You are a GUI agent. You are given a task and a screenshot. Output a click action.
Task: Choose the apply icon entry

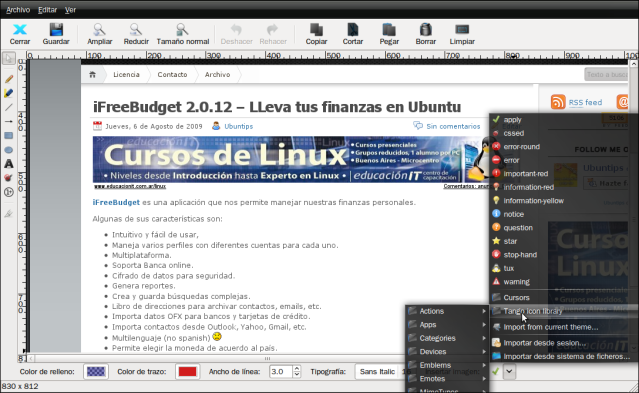coord(564,120)
